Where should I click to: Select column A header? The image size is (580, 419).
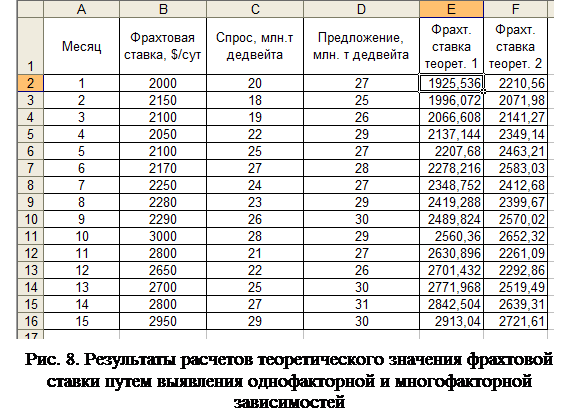(x=81, y=9)
